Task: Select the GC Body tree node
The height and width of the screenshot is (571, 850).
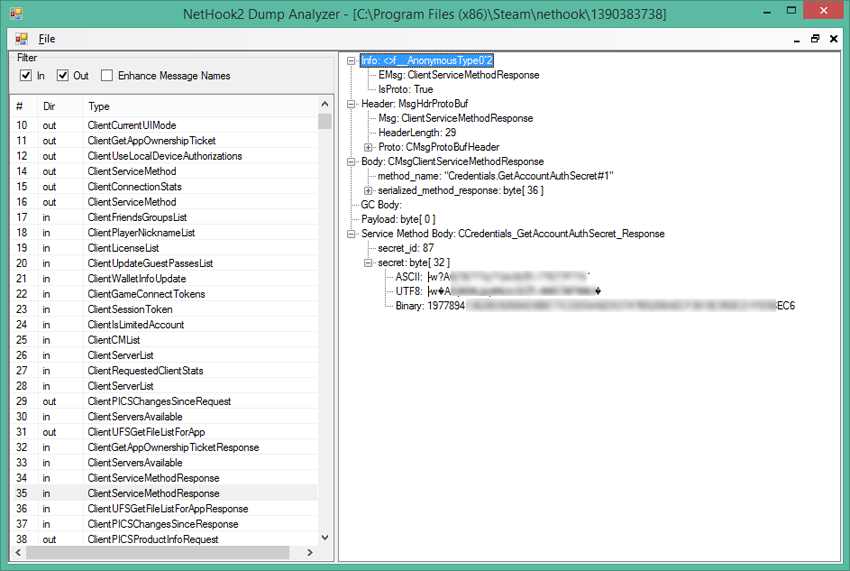Action: 381,205
